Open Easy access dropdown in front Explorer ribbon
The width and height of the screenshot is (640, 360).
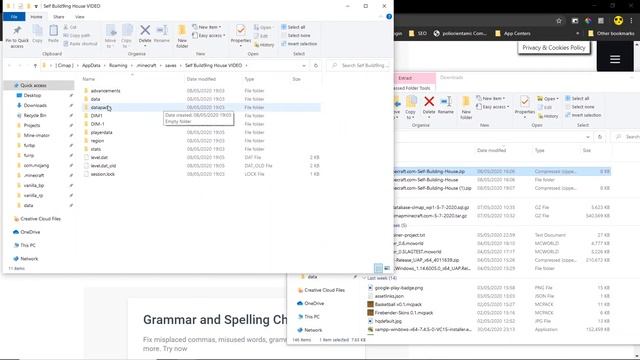209,36
